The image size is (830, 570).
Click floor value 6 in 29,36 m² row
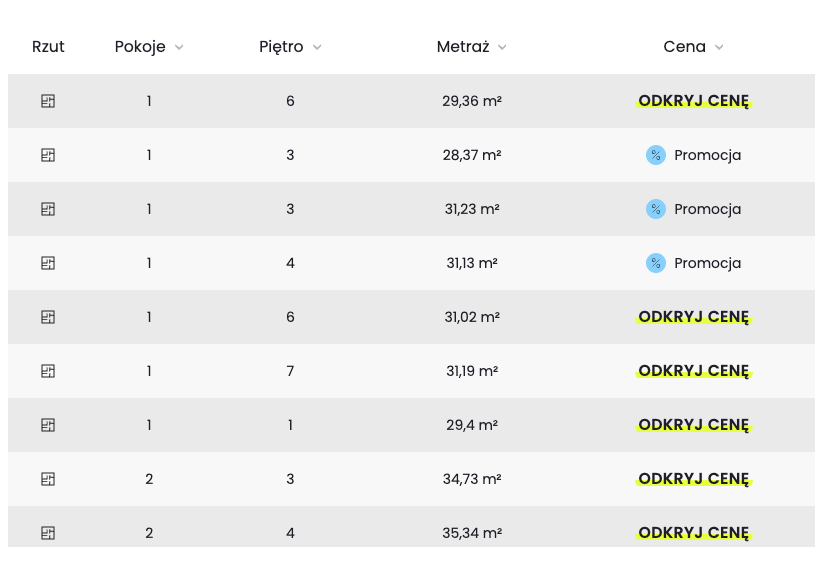point(290,101)
